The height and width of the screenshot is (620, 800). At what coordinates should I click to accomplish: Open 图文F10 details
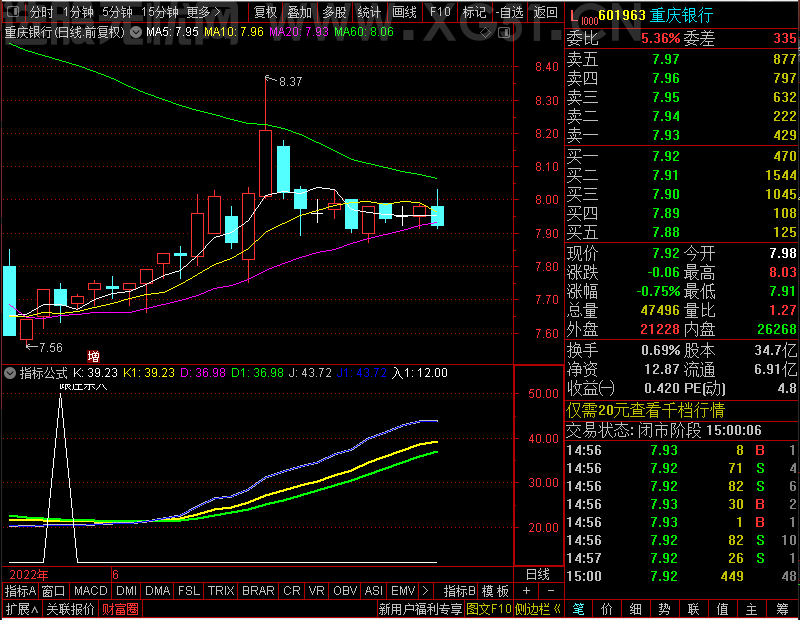click(x=489, y=609)
